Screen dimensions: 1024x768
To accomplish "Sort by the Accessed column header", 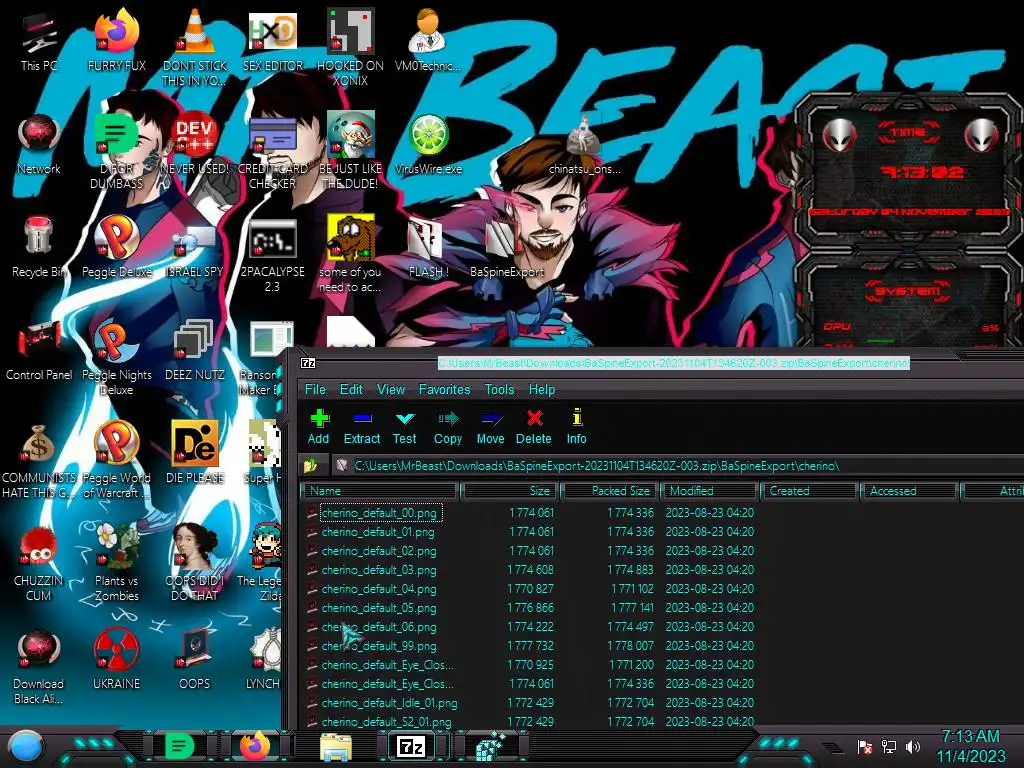I will click(x=910, y=491).
